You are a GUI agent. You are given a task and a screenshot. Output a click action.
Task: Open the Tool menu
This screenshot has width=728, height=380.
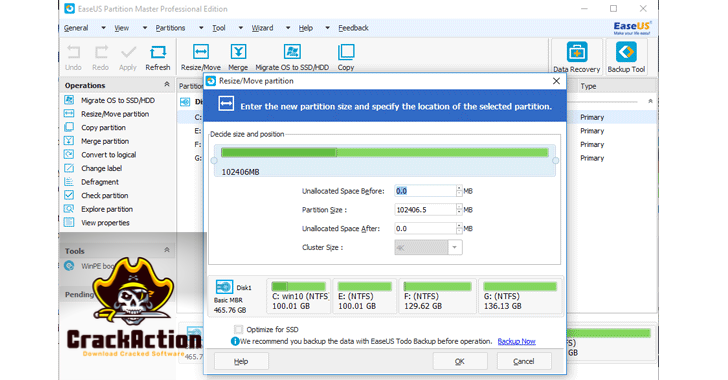click(219, 28)
